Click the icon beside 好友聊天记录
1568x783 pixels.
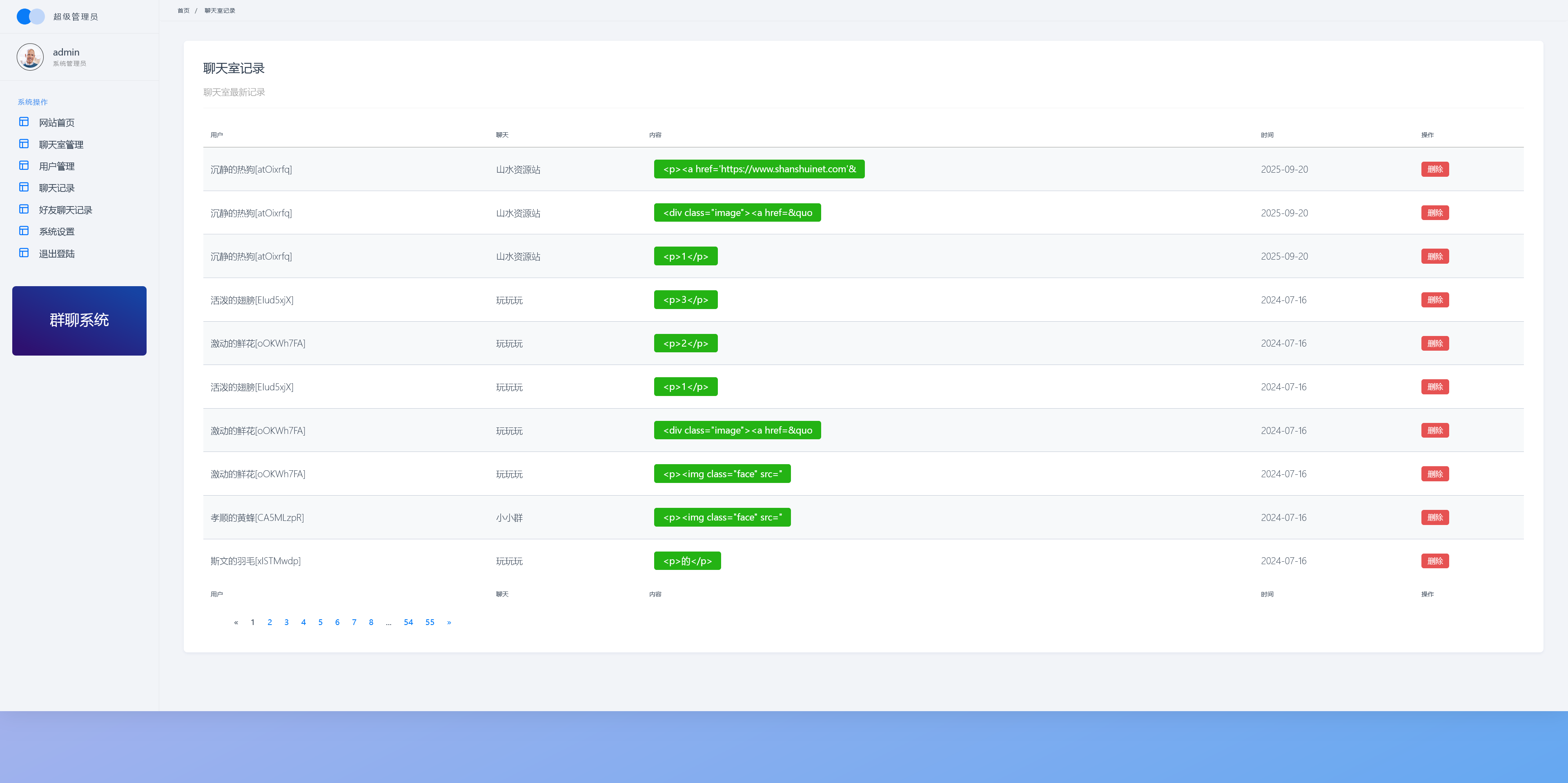coord(24,209)
